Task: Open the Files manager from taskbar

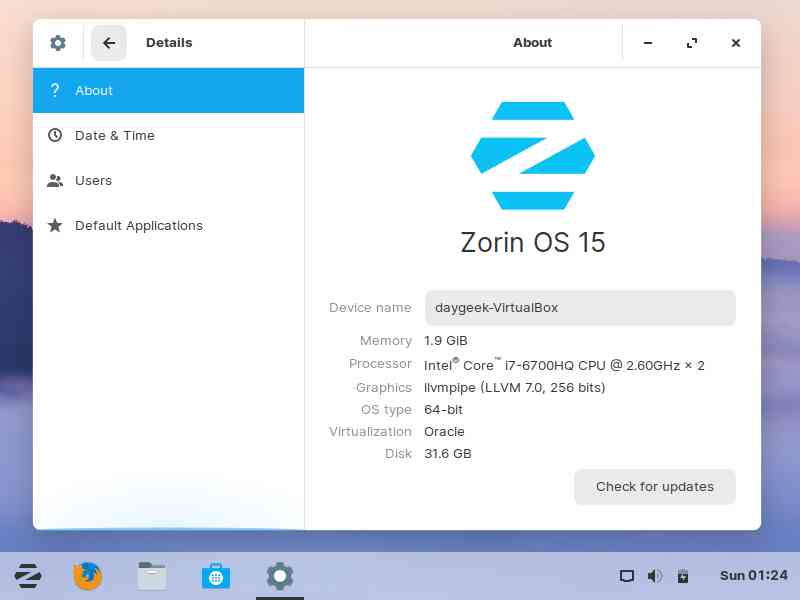Action: click(x=152, y=576)
